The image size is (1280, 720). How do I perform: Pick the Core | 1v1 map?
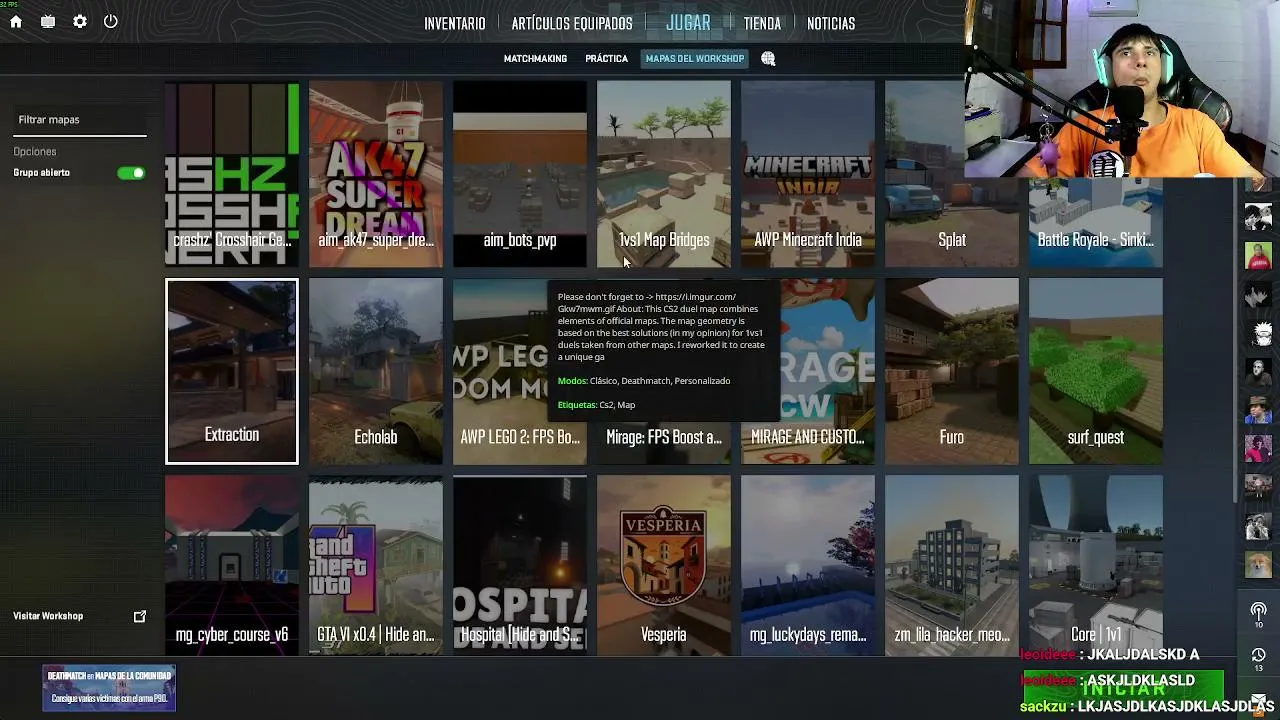coord(1096,566)
